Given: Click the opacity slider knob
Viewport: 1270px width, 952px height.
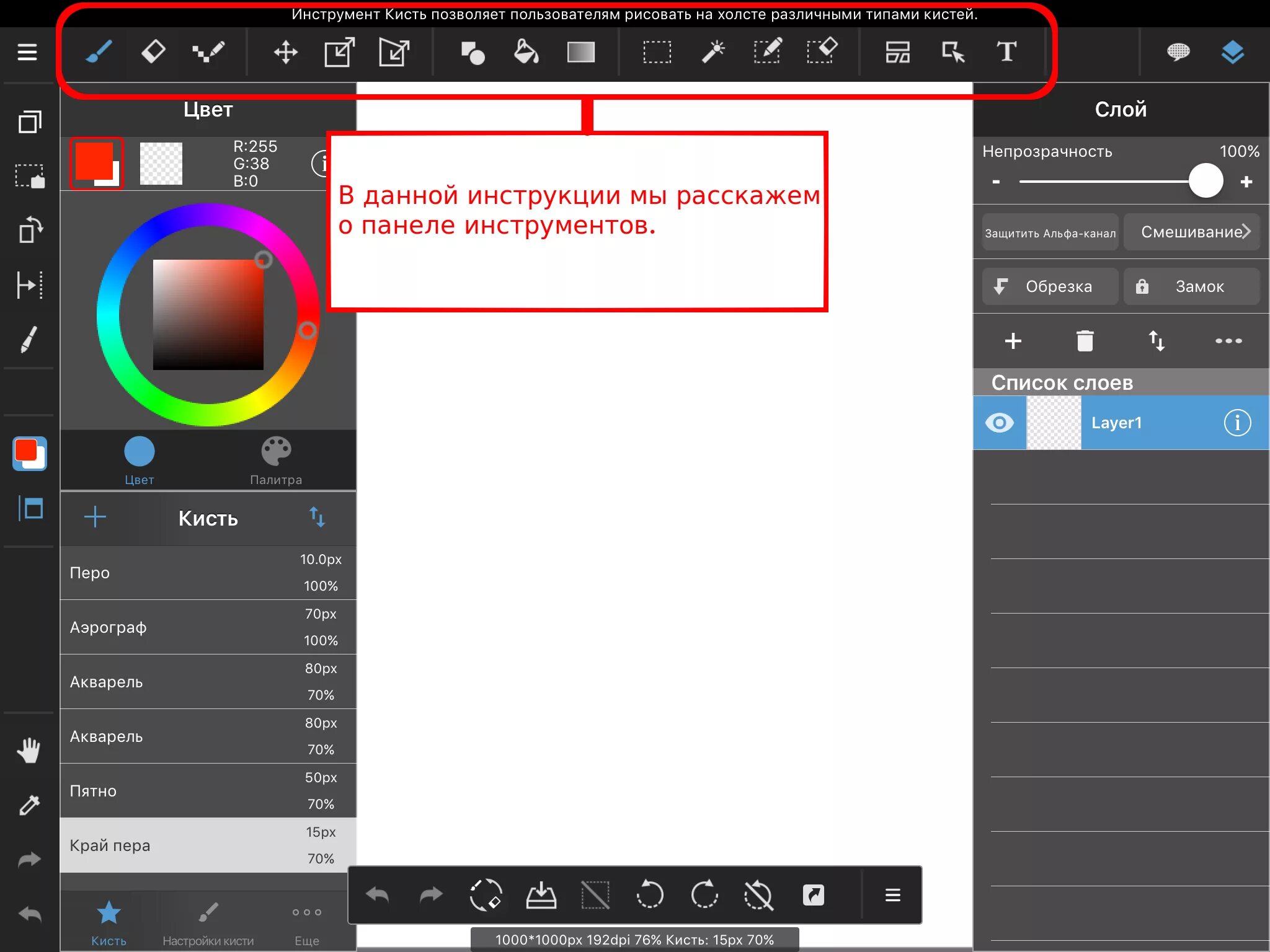Looking at the screenshot, I should pyautogui.click(x=1206, y=182).
